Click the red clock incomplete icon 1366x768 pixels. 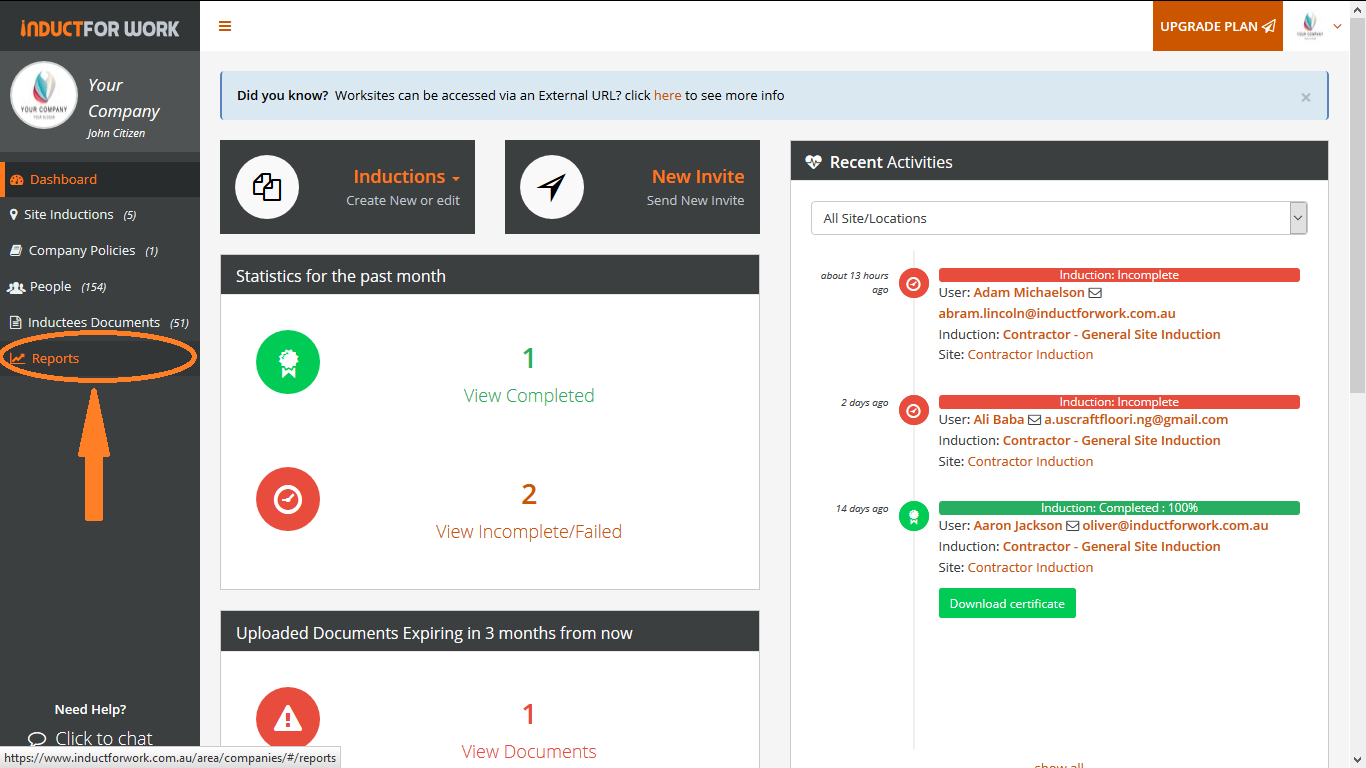click(288, 498)
